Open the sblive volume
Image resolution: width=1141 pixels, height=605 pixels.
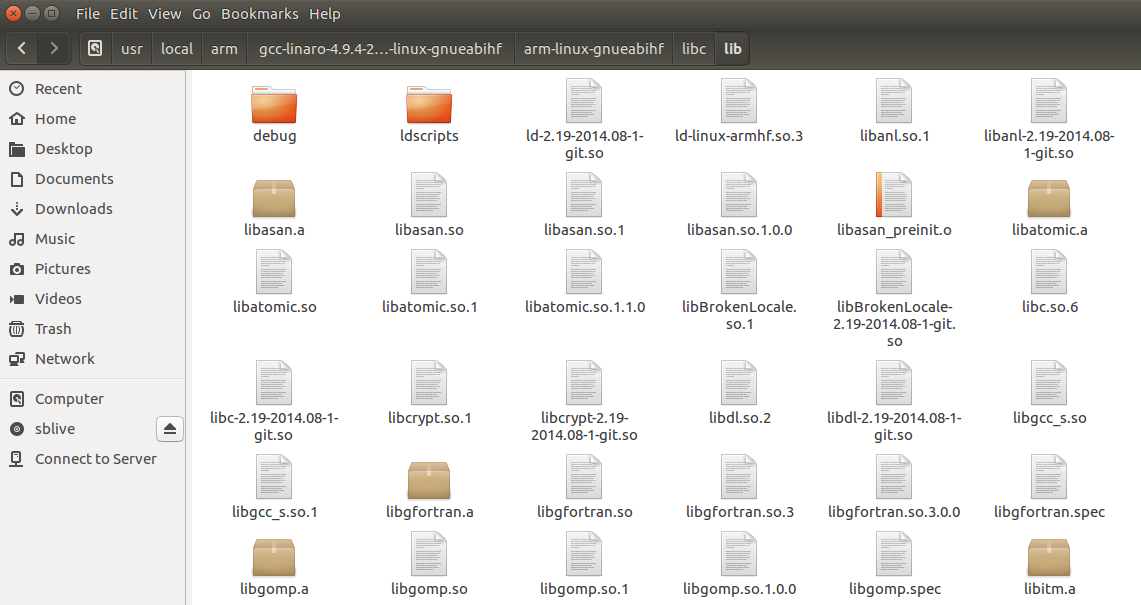point(55,429)
